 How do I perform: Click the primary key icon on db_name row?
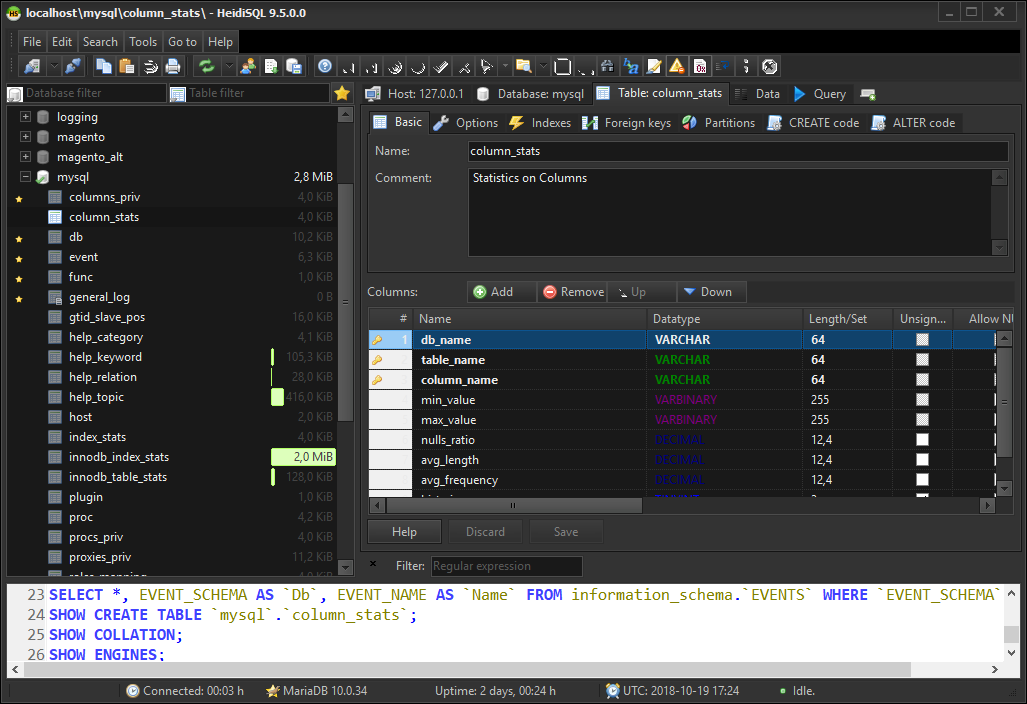(377, 340)
